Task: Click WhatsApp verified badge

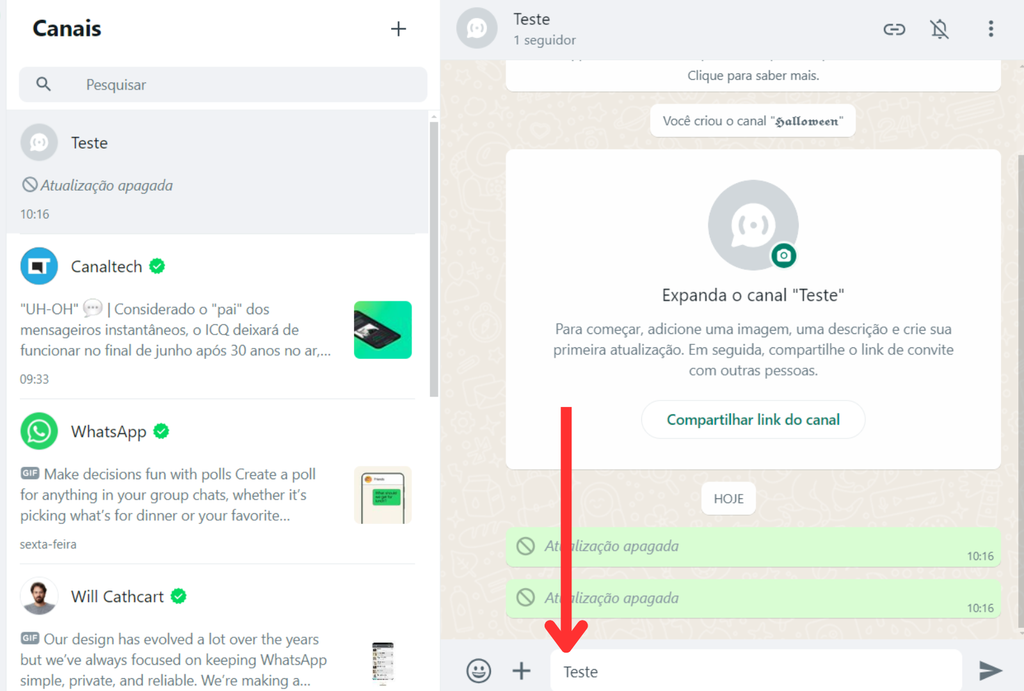Action: (x=161, y=432)
